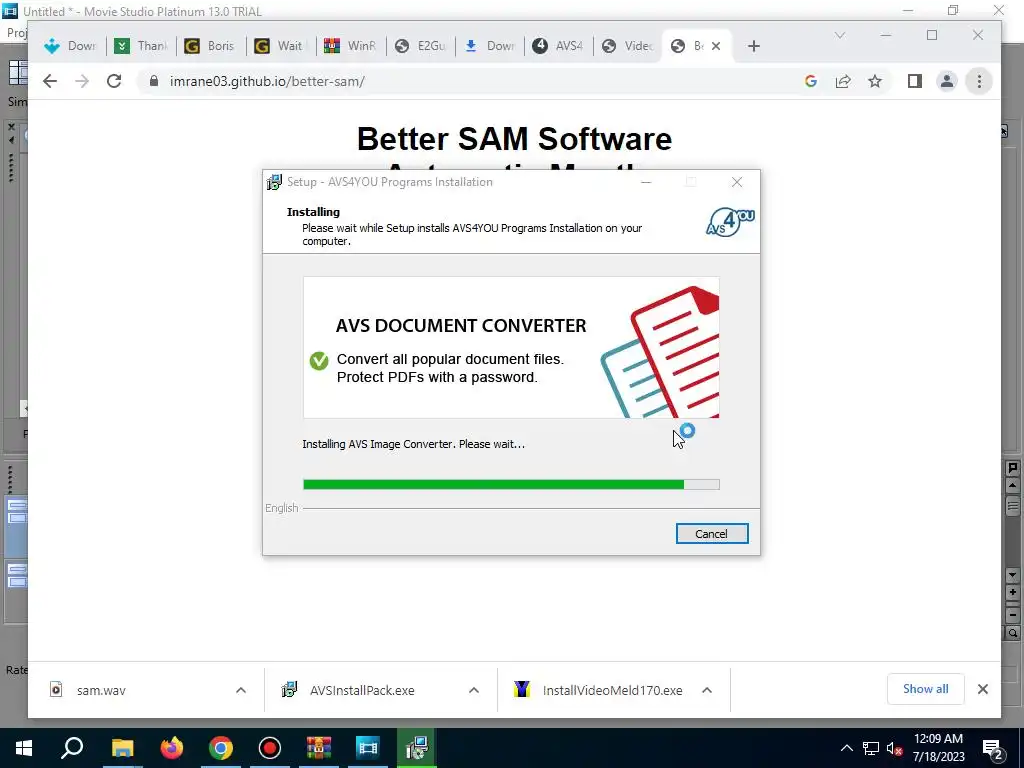Go forward in Chrome browser
The width and height of the screenshot is (1024, 768).
click(82, 81)
